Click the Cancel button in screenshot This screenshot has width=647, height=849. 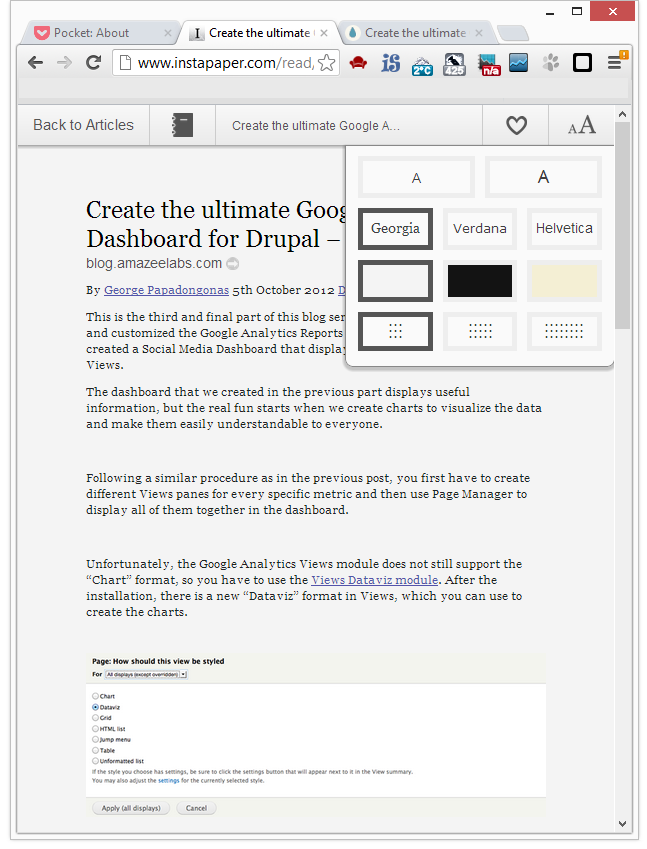pyautogui.click(x=196, y=808)
